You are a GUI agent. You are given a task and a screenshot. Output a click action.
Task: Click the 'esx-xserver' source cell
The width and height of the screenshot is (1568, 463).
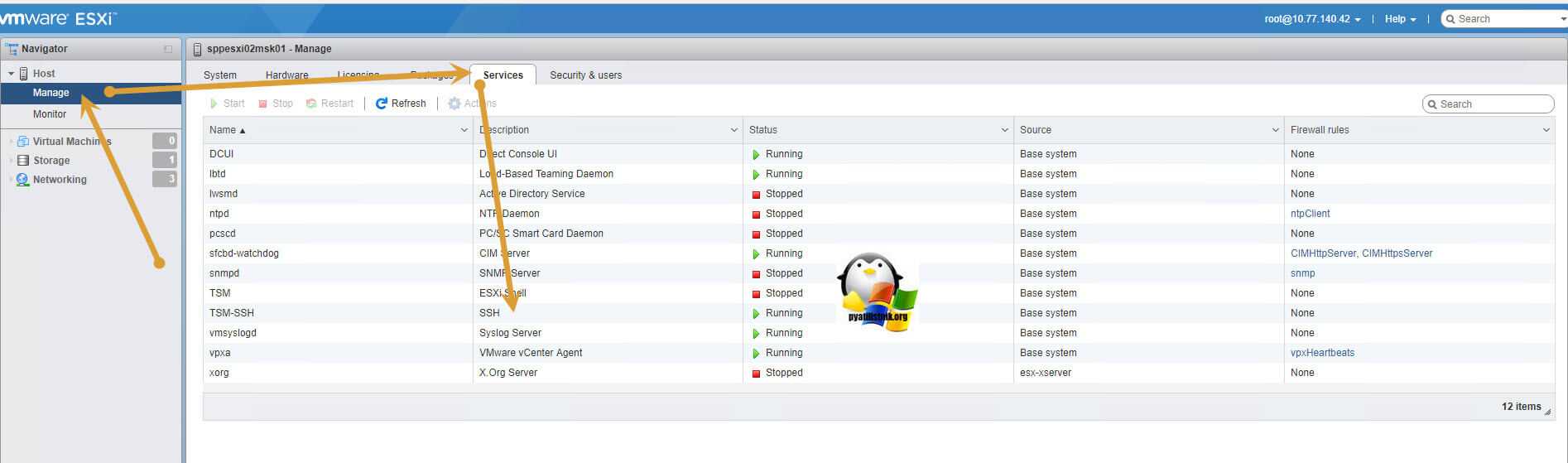click(x=1046, y=373)
